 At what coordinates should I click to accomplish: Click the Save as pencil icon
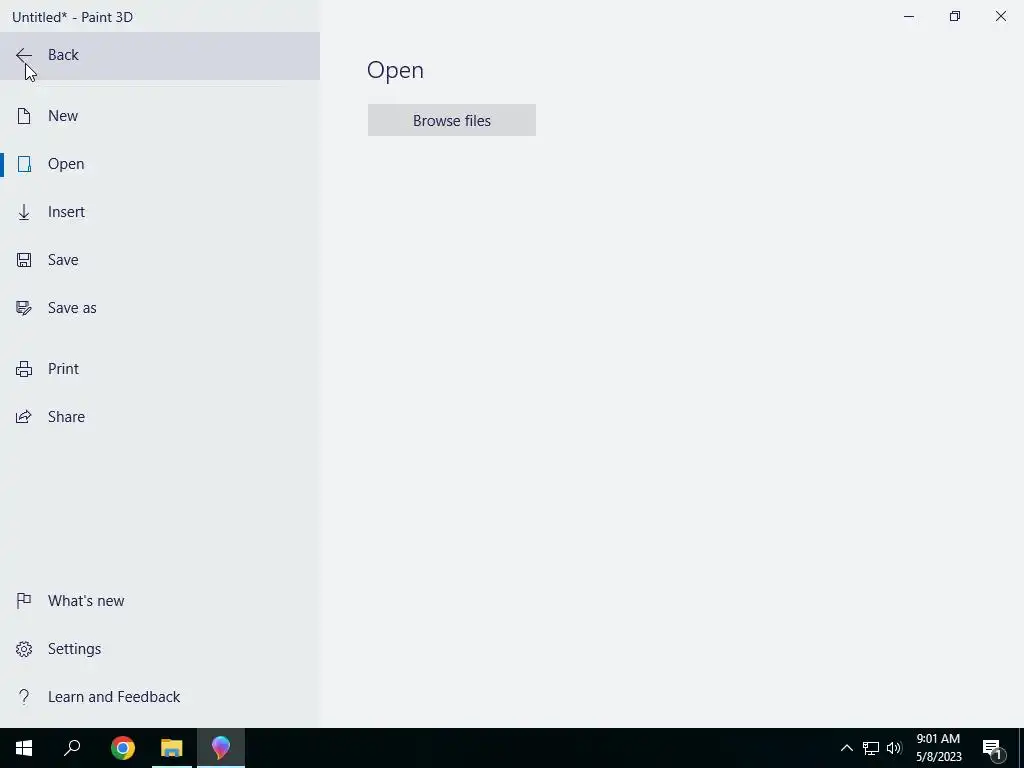tap(24, 308)
